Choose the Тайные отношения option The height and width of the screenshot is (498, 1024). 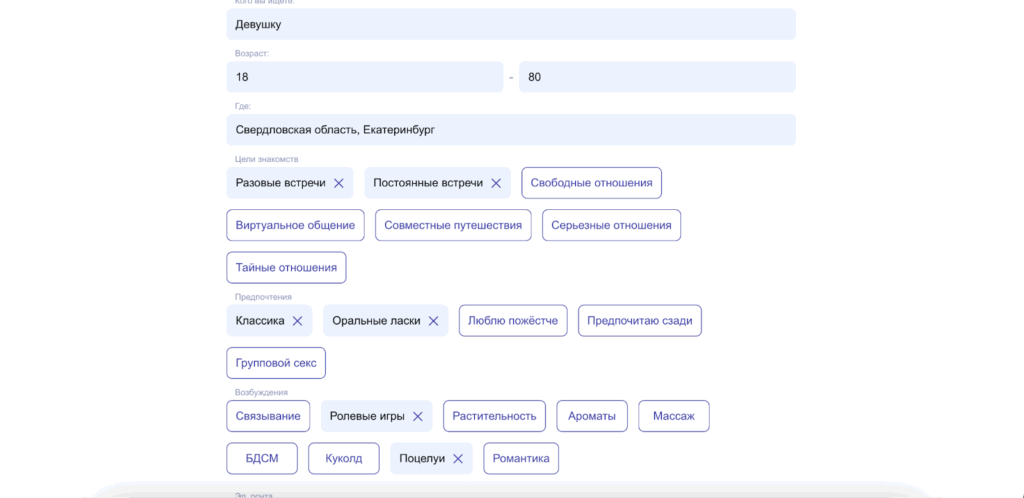(x=286, y=268)
